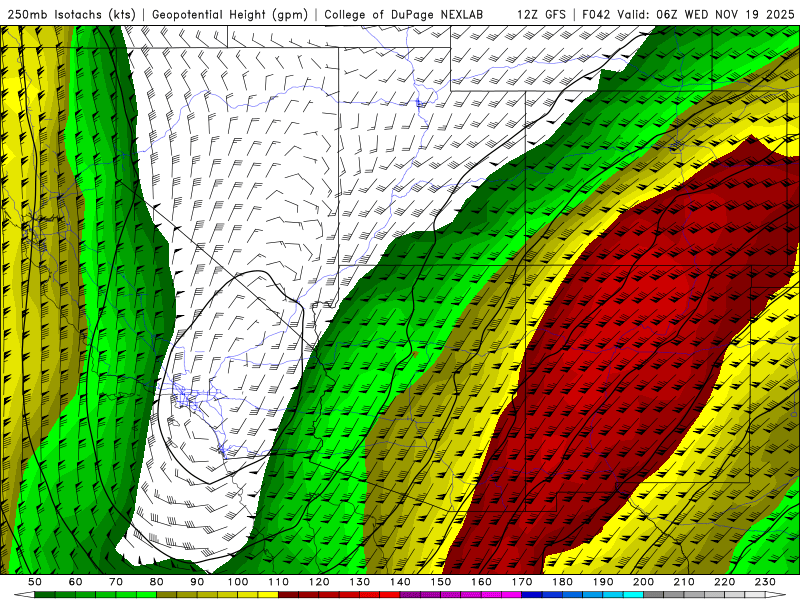Click the 210 knot legend label
Screen dimensions: 800x600
(x=684, y=582)
